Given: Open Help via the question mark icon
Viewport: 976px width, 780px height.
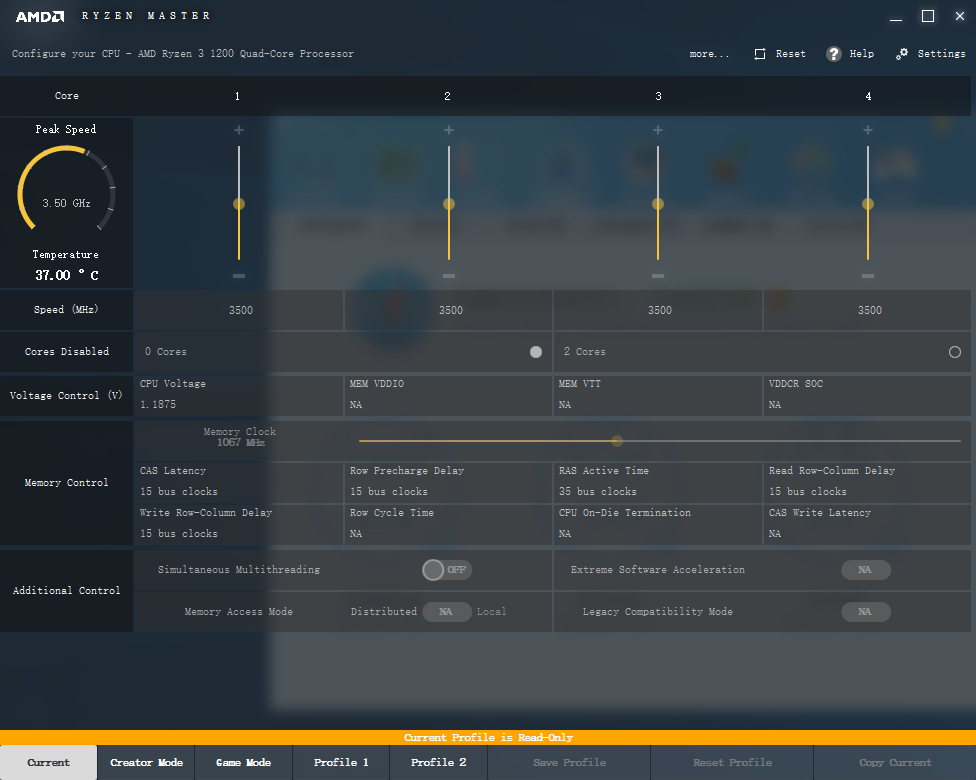Looking at the screenshot, I should click(x=833, y=54).
